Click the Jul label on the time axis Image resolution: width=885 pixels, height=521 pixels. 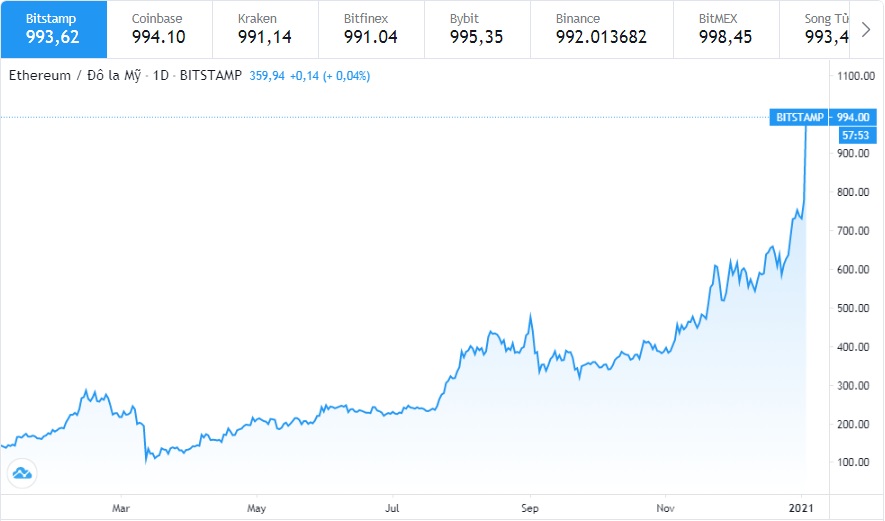(x=392, y=508)
